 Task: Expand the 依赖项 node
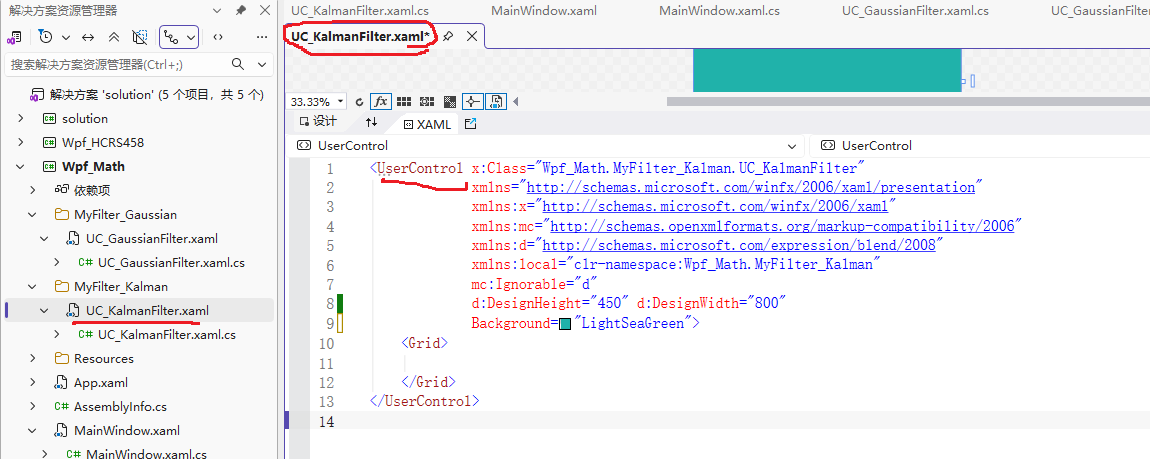[x=32, y=191]
